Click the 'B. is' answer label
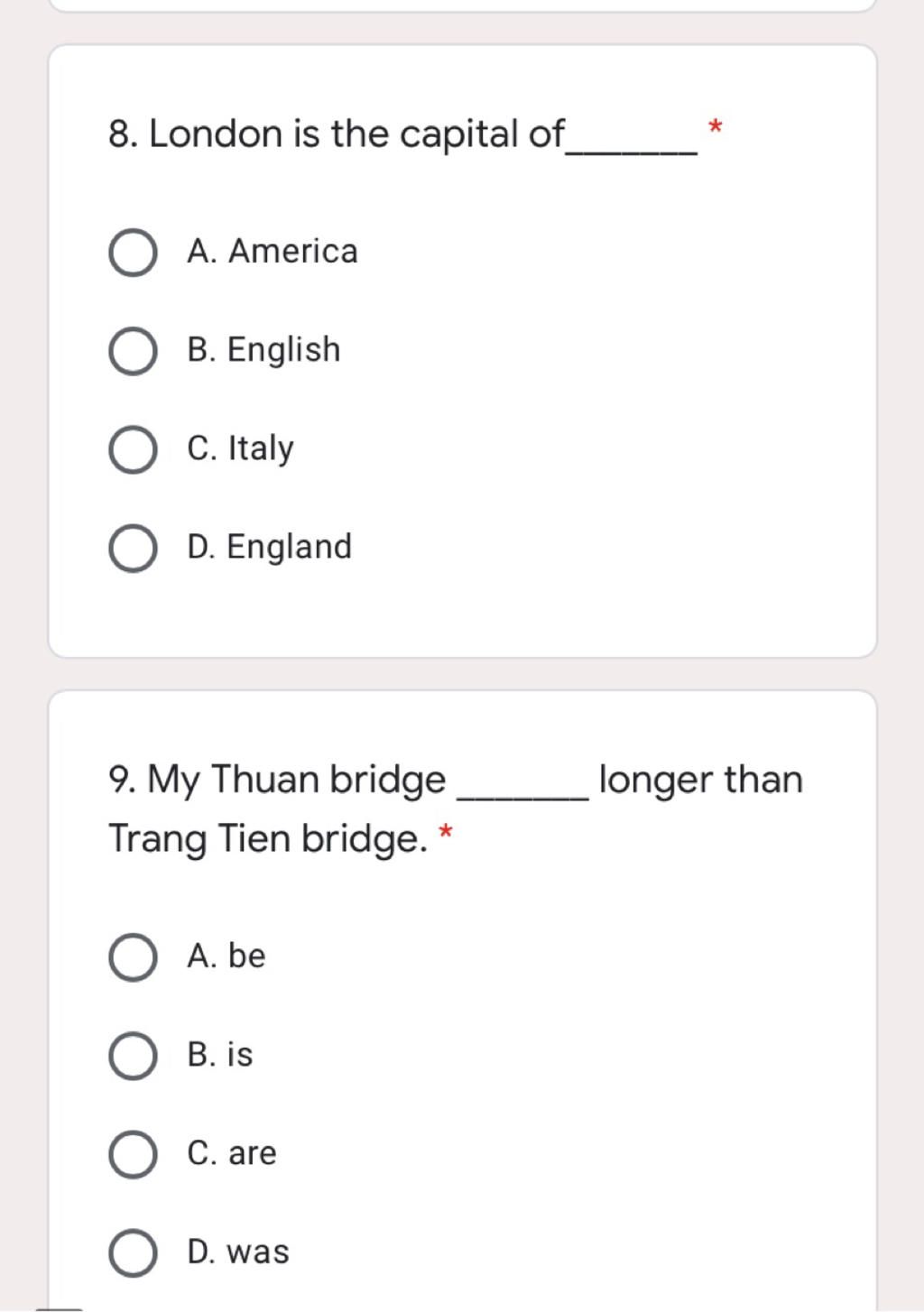Screen dimensions: 924x1312 pyautogui.click(x=219, y=1054)
